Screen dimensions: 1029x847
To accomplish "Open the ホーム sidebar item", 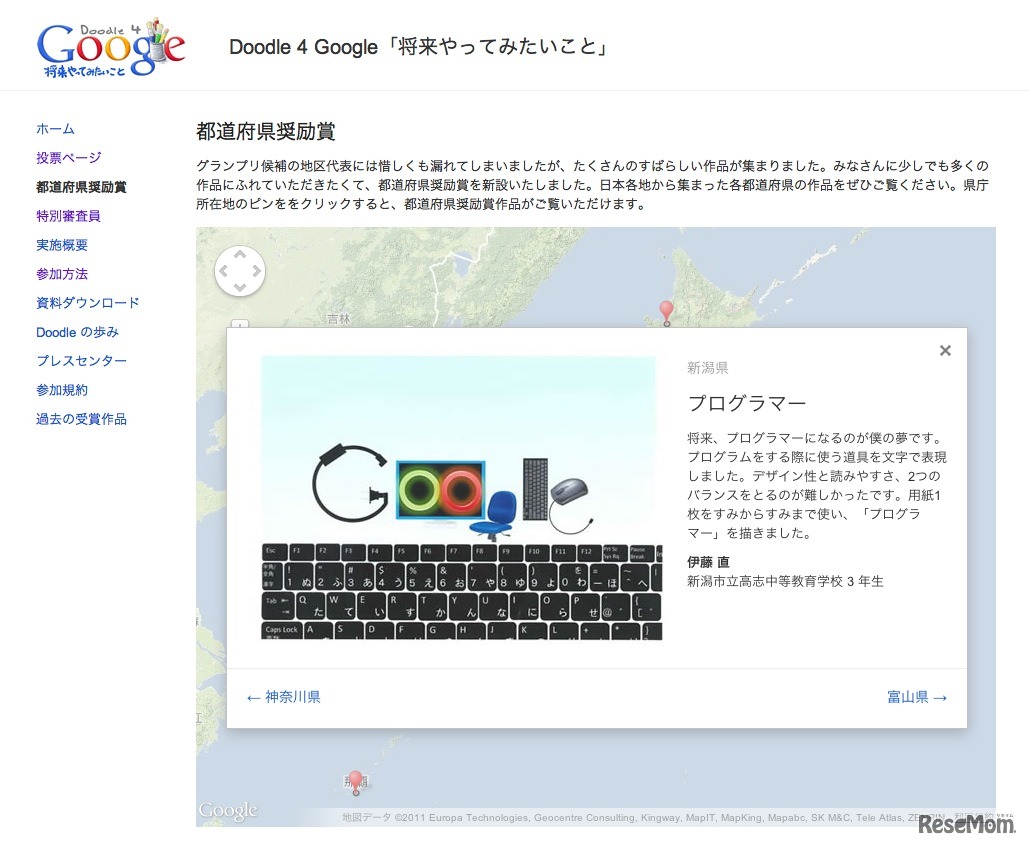I will click(x=54, y=129).
